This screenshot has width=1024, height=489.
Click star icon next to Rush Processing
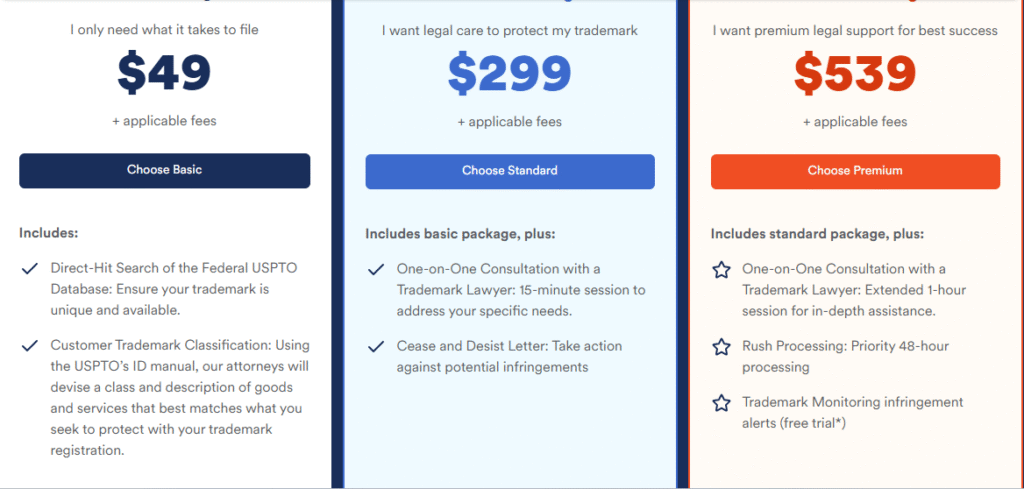click(x=721, y=347)
